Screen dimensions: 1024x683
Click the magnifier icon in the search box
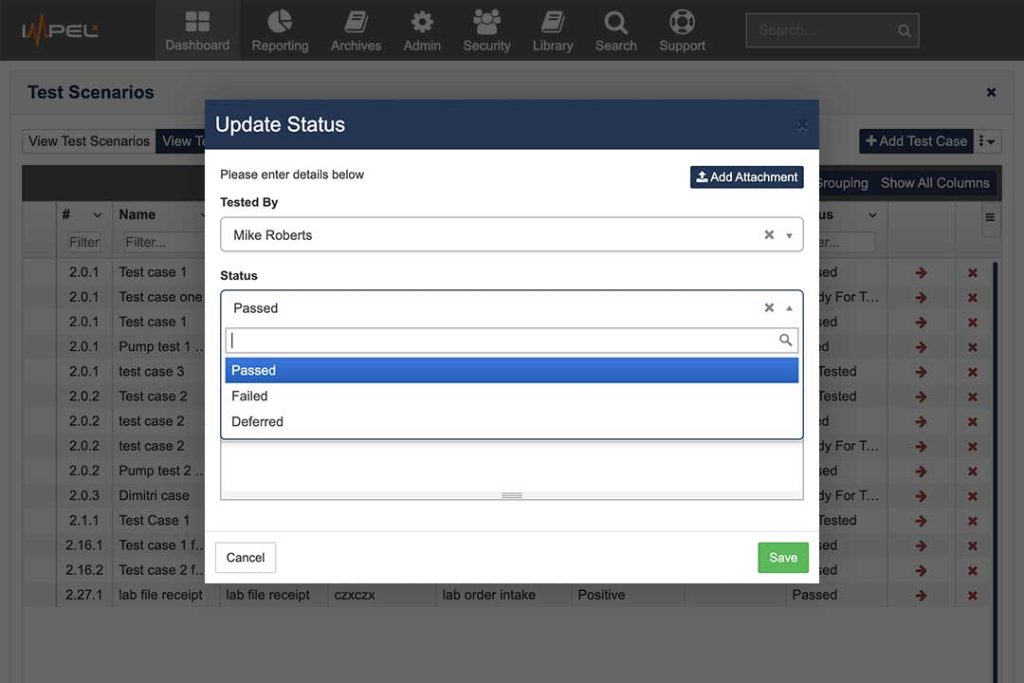[x=904, y=30]
